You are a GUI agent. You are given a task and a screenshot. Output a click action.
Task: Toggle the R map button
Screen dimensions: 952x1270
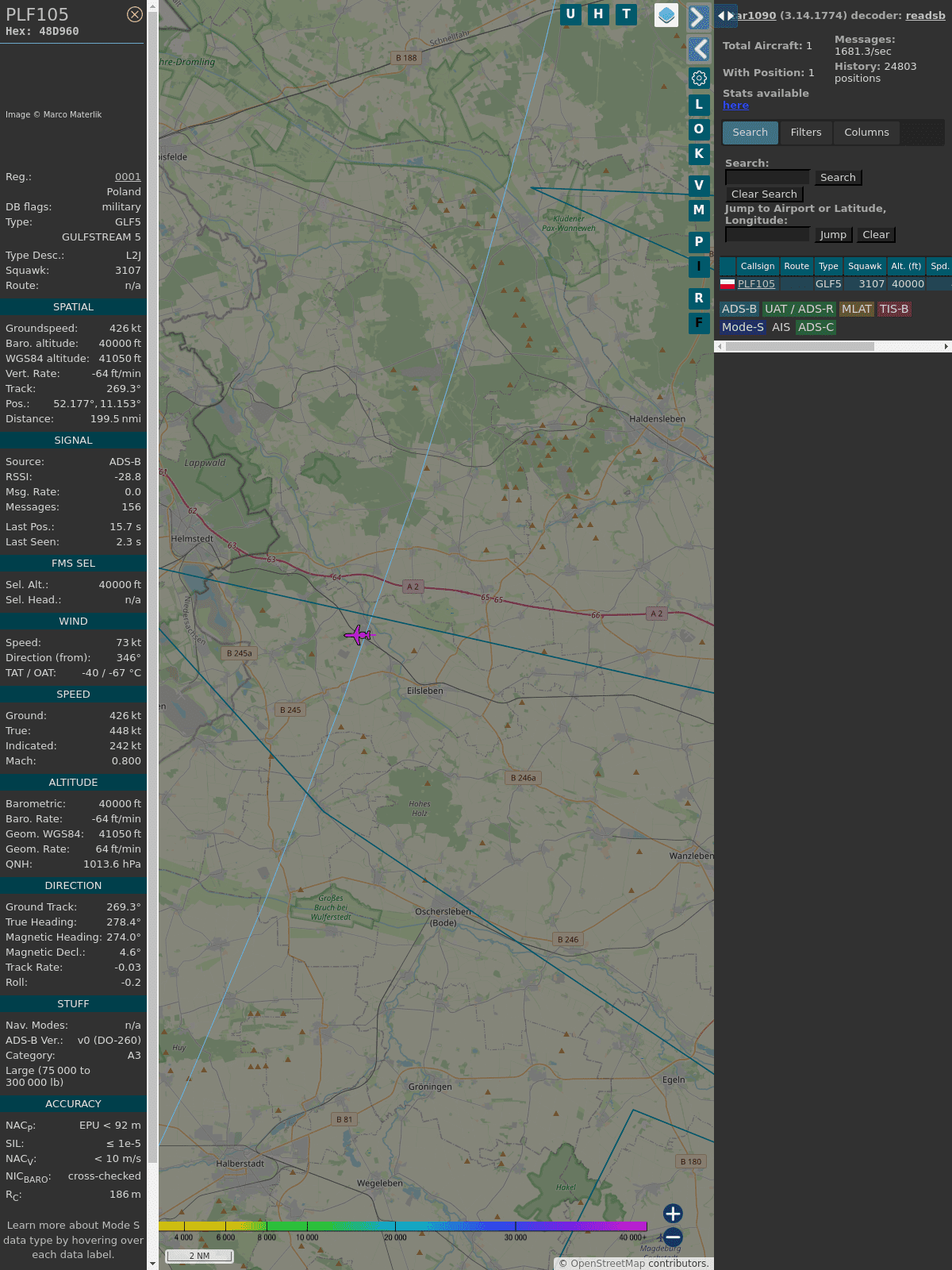(x=699, y=298)
